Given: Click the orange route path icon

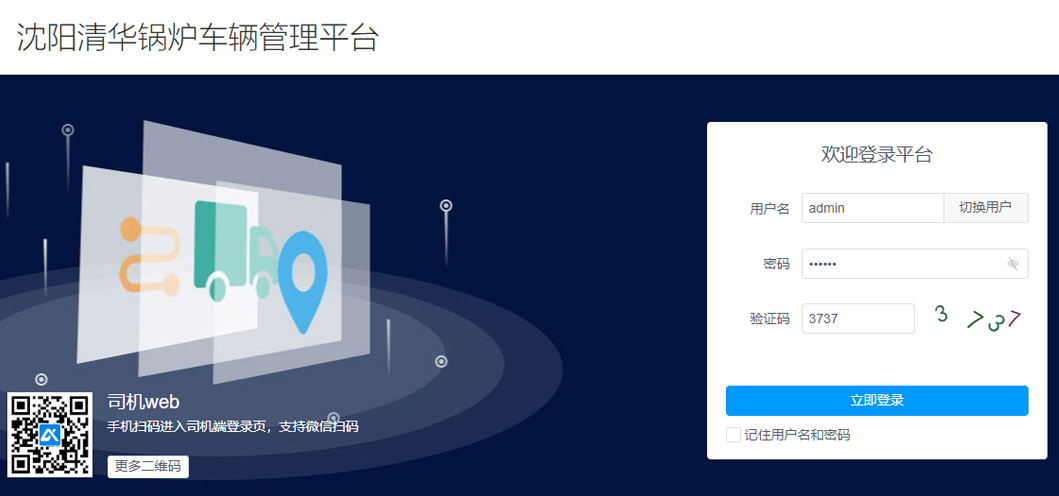Looking at the screenshot, I should (149, 255).
